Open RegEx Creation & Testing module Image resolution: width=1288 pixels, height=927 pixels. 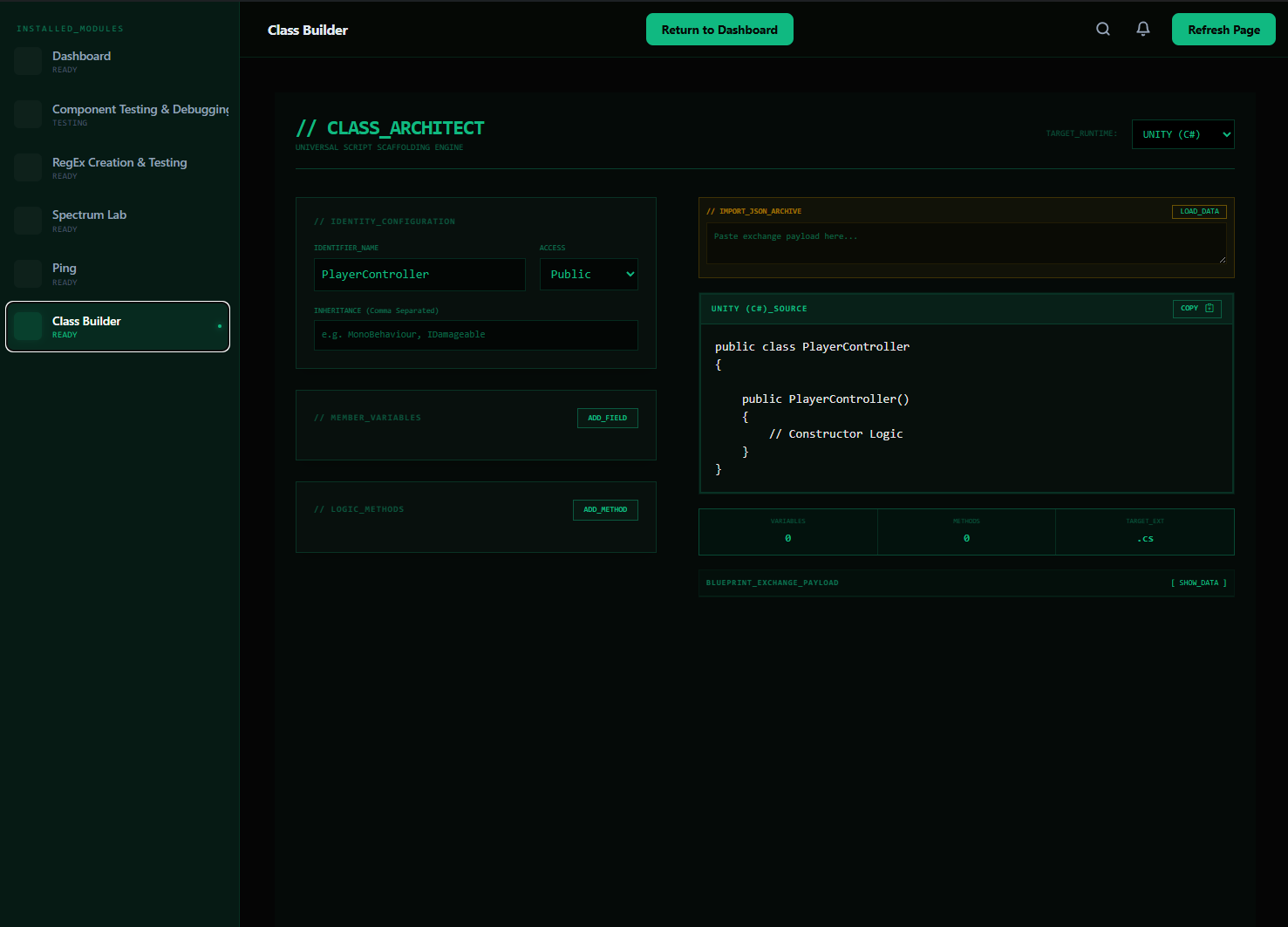(118, 167)
